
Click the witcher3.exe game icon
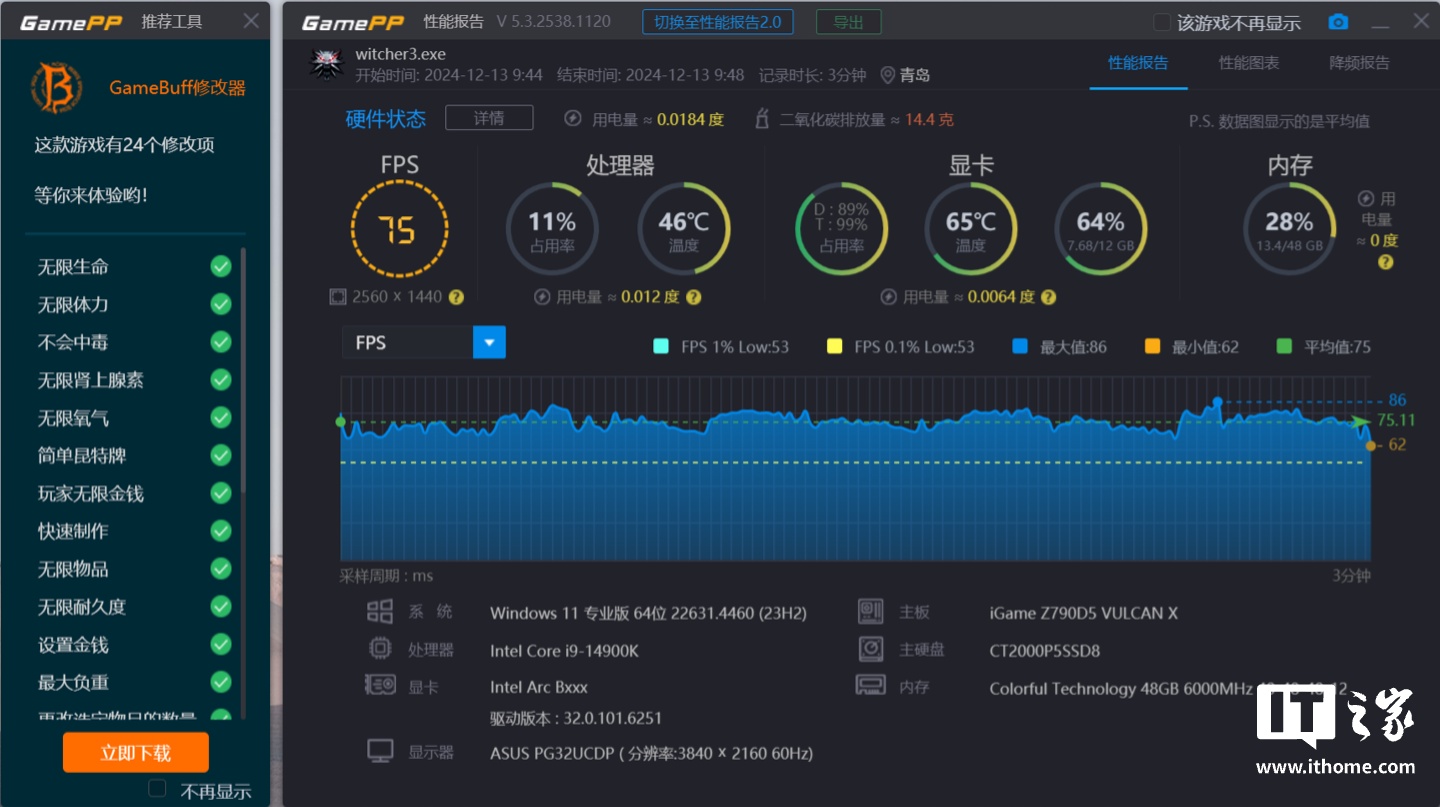pos(326,64)
